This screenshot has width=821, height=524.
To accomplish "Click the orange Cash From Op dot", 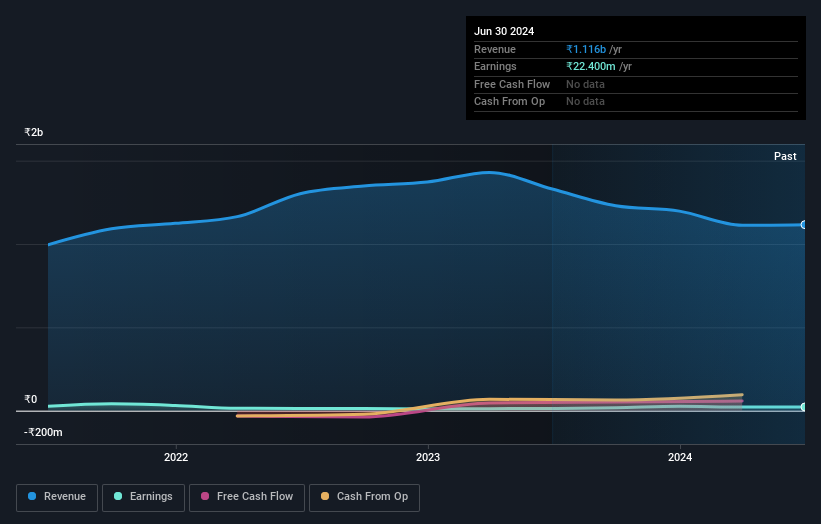I will [x=325, y=496].
